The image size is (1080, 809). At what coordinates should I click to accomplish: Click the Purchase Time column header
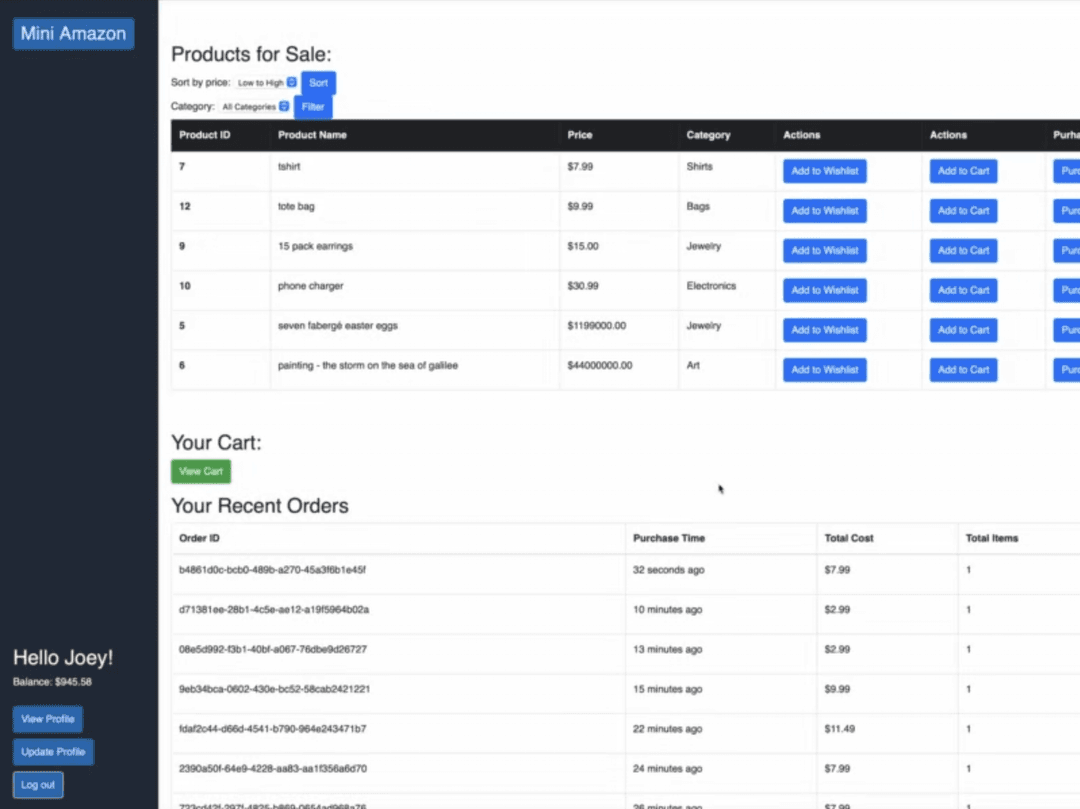[x=668, y=538]
